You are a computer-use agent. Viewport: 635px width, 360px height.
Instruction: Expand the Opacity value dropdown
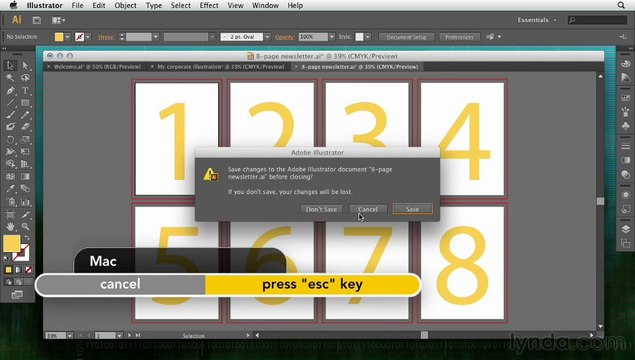pos(332,37)
